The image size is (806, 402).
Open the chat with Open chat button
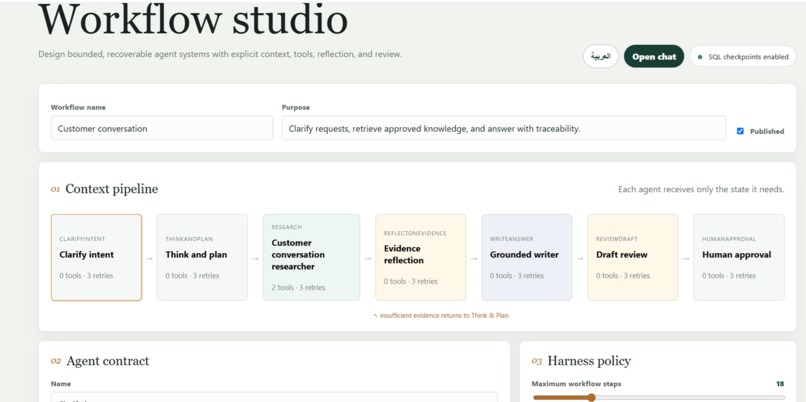pyautogui.click(x=654, y=57)
